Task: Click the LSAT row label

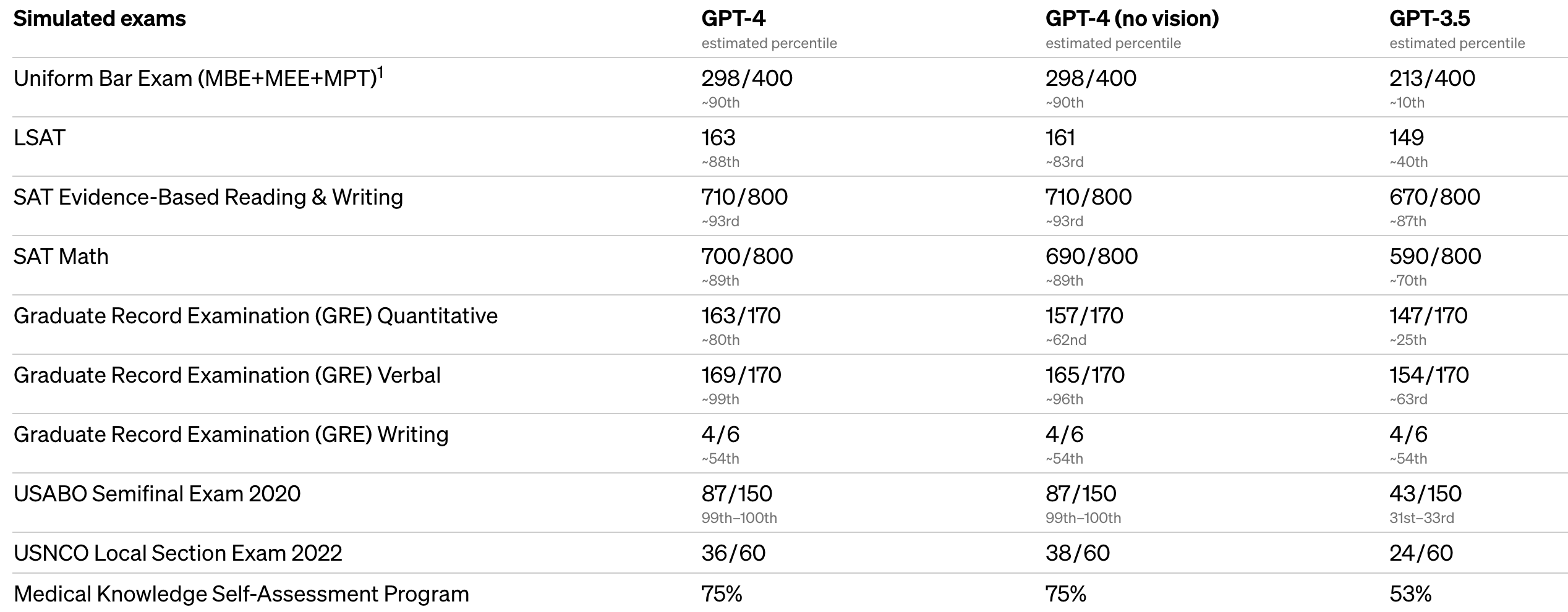Action: click(40, 138)
